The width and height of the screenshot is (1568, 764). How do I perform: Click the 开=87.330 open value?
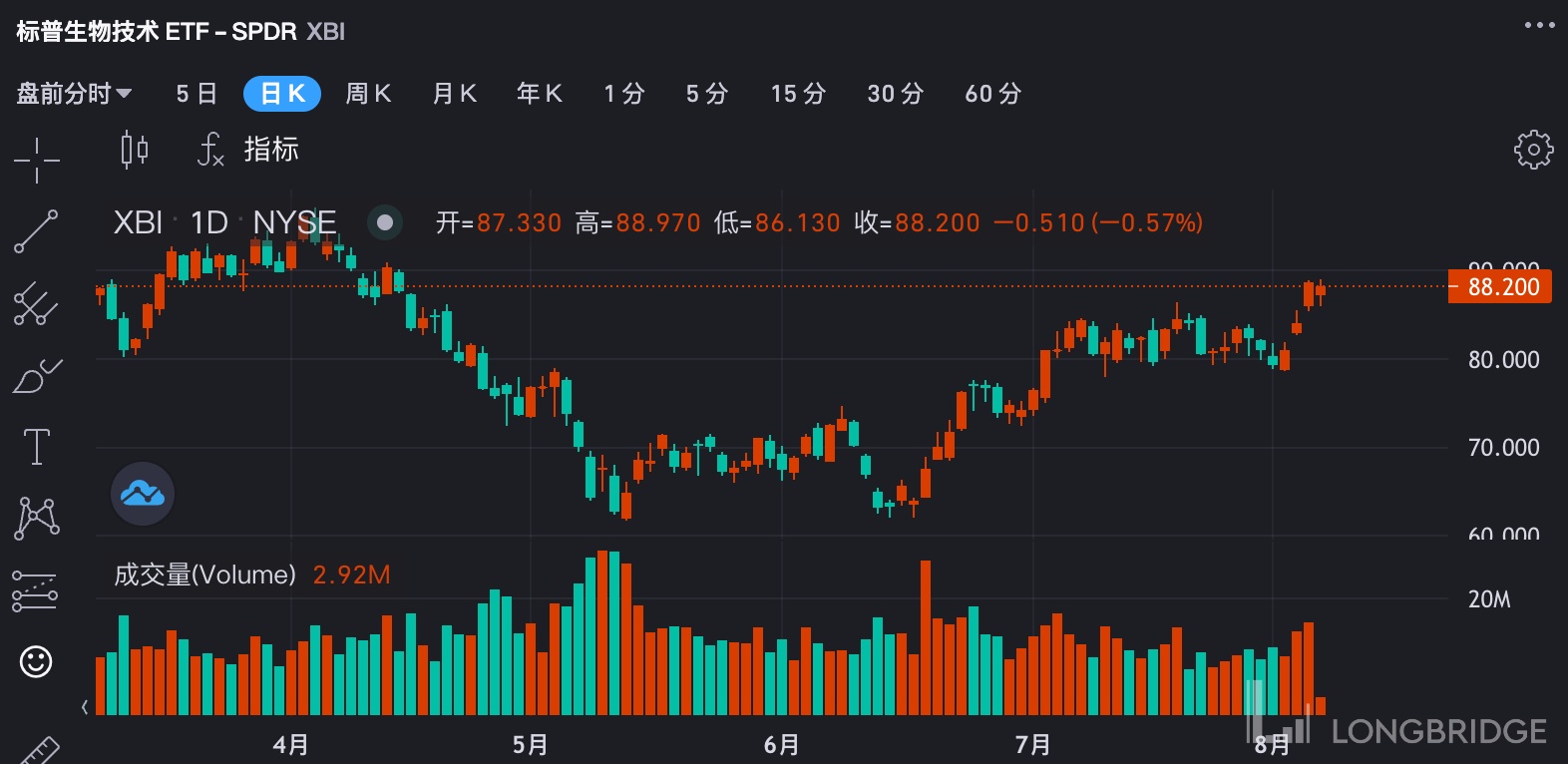click(499, 222)
